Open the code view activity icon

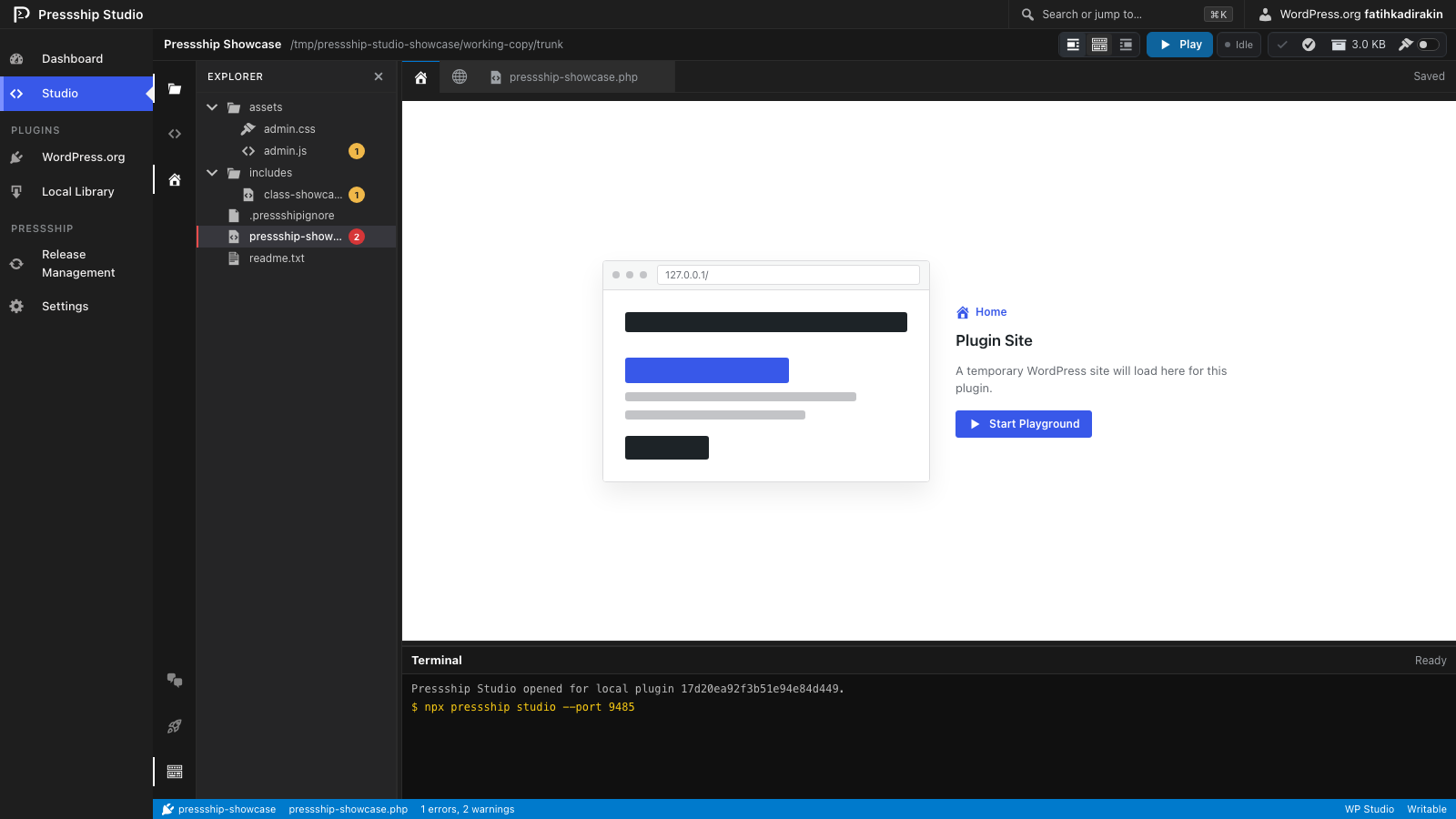click(x=175, y=134)
